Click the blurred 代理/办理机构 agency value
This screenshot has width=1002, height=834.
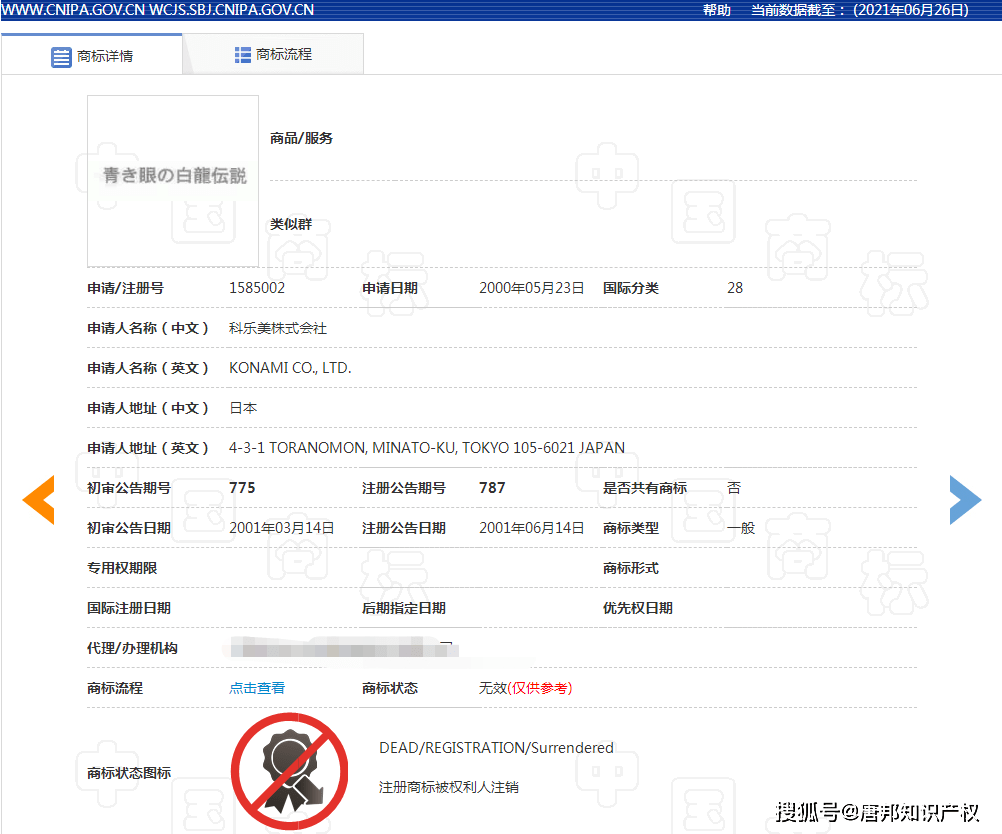(x=343, y=650)
